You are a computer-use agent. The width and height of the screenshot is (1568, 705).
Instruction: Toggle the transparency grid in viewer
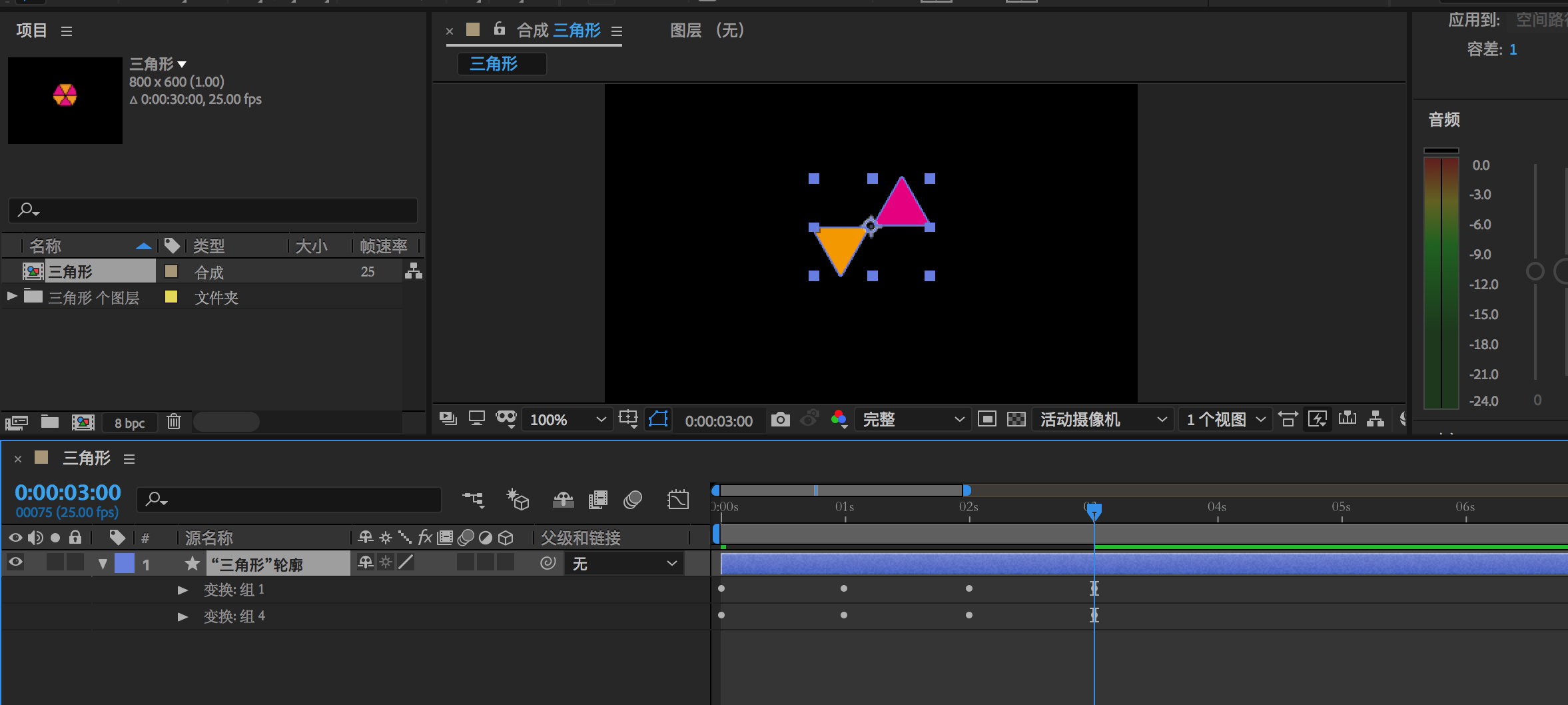(1016, 419)
